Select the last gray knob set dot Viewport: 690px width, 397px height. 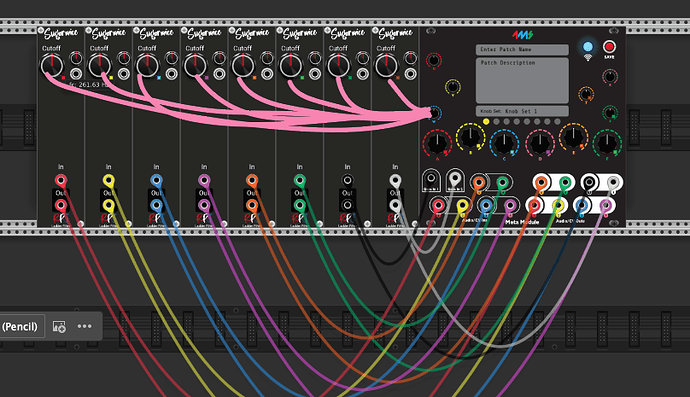[558, 121]
